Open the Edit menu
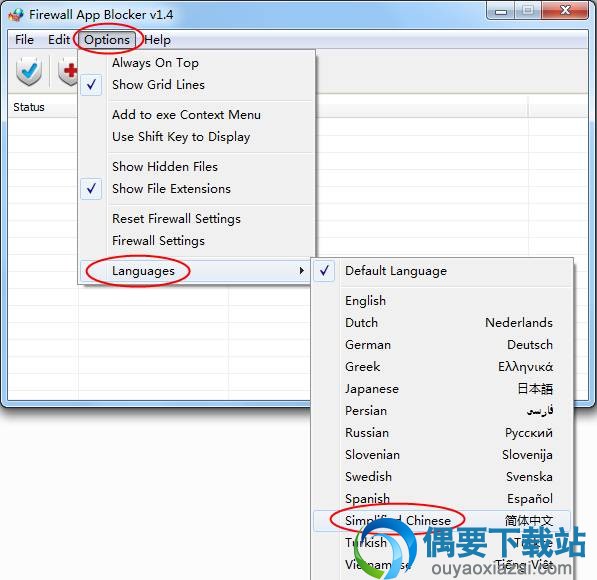The height and width of the screenshot is (580, 597). [x=59, y=40]
